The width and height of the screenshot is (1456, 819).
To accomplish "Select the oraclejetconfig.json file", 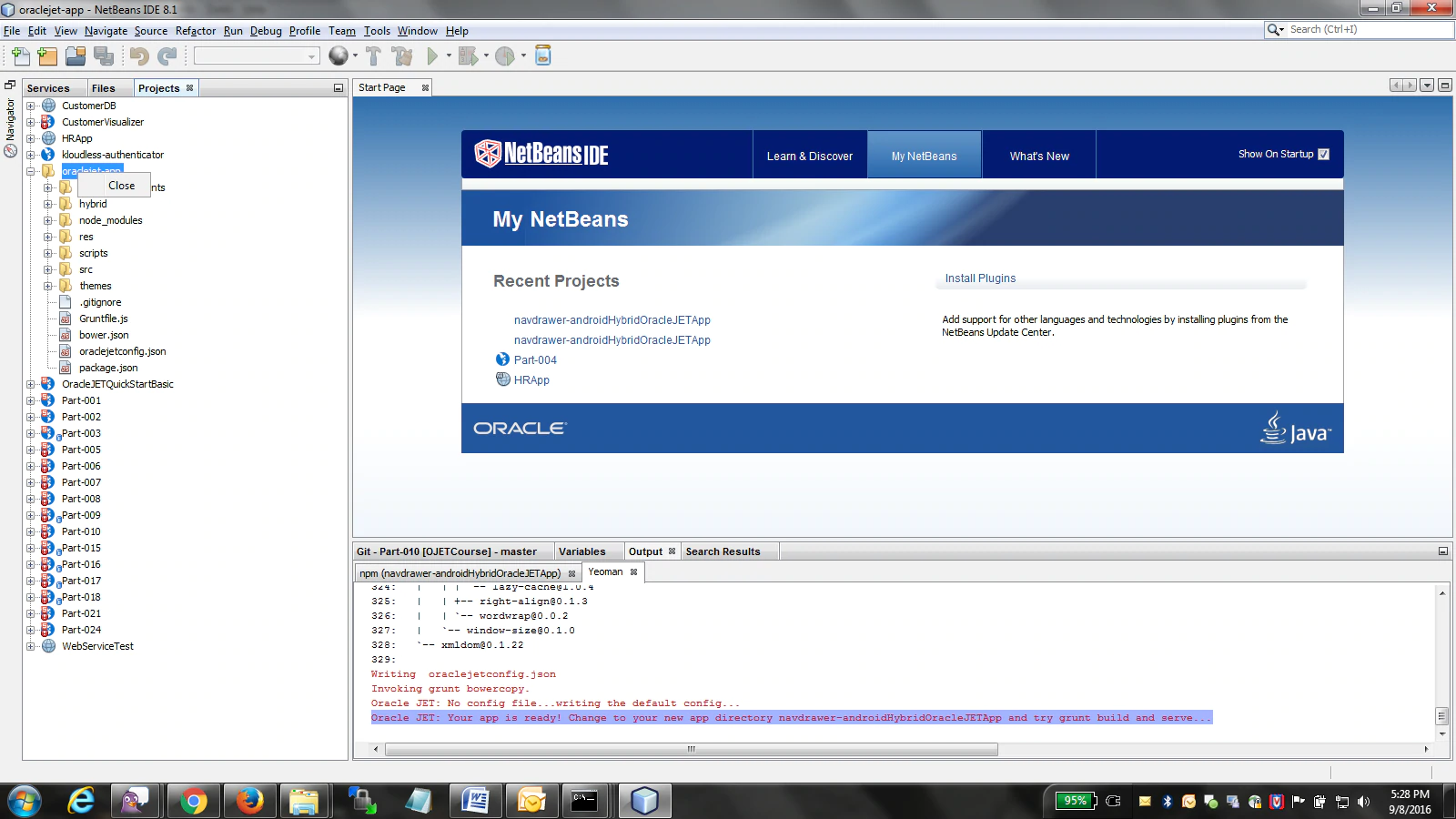I will [x=122, y=351].
